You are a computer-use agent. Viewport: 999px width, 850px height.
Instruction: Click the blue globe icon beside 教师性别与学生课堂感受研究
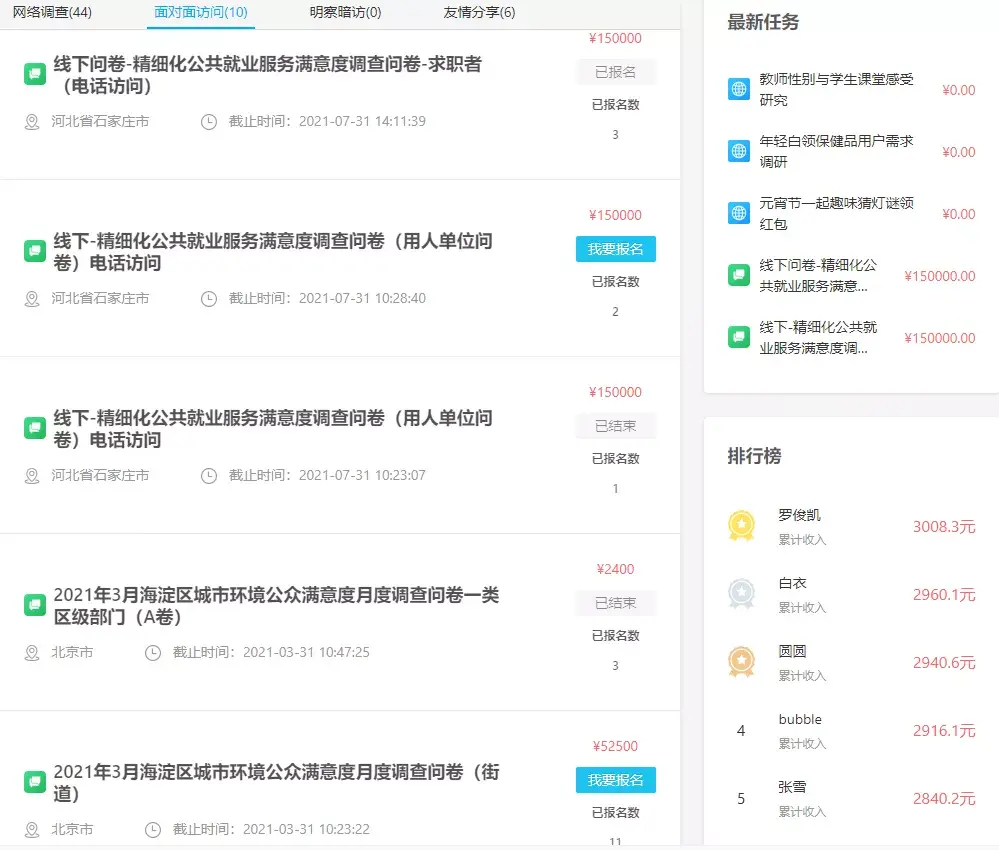[738, 89]
